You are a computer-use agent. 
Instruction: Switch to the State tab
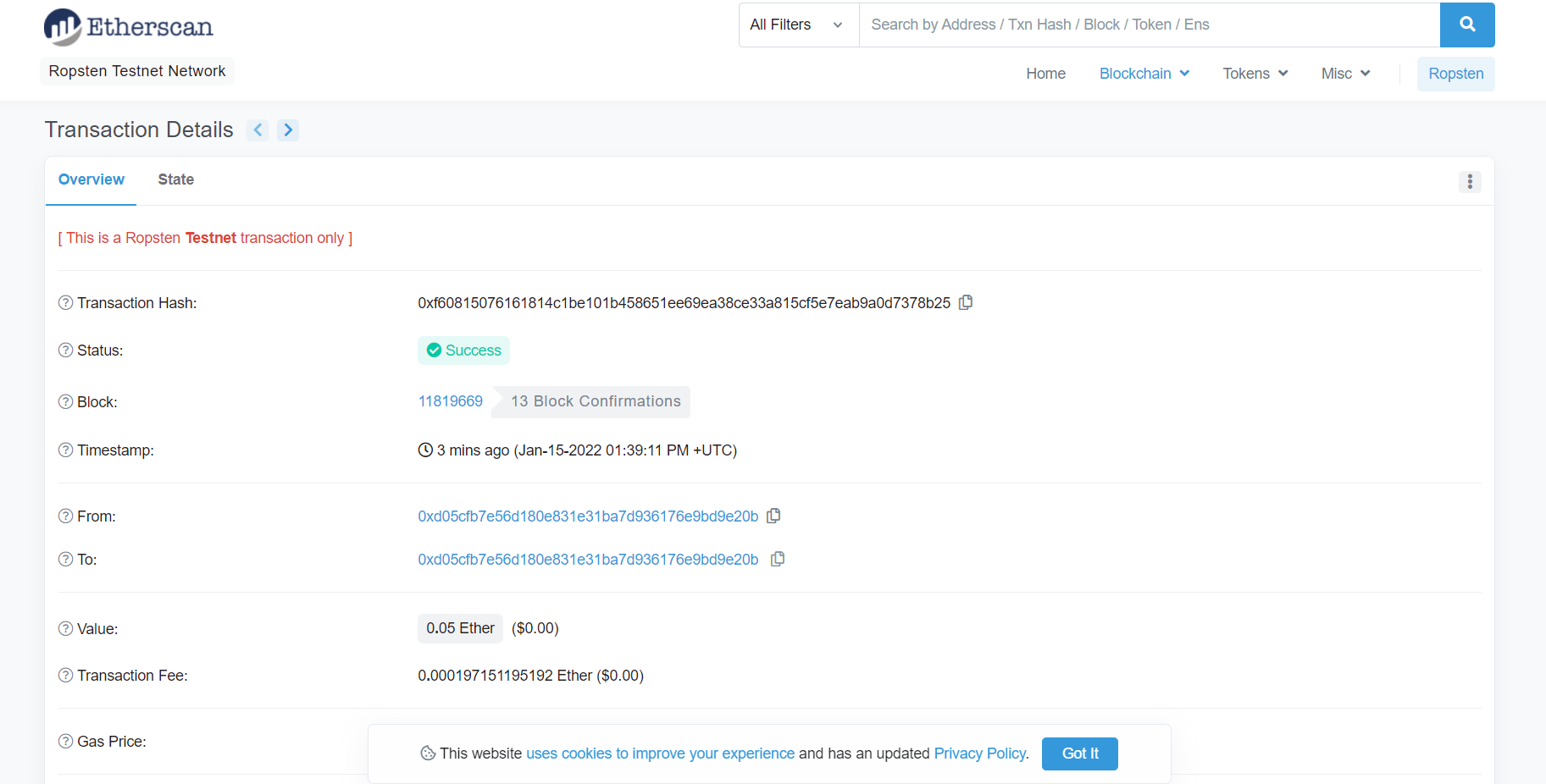click(175, 179)
